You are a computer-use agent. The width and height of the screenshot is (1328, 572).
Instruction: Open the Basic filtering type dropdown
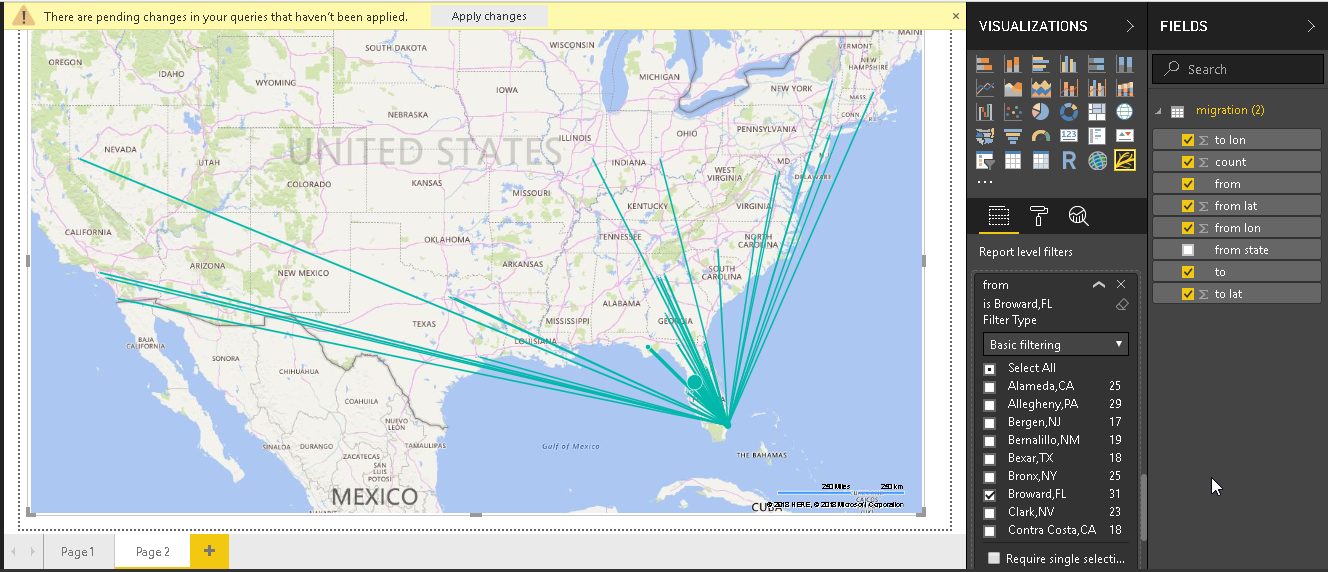(x=1055, y=345)
